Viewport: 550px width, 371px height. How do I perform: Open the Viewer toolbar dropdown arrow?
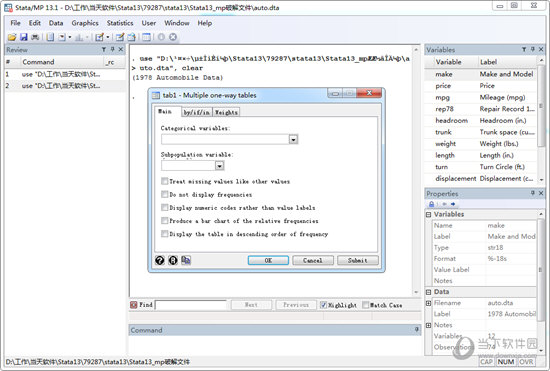pyautogui.click(x=70, y=37)
